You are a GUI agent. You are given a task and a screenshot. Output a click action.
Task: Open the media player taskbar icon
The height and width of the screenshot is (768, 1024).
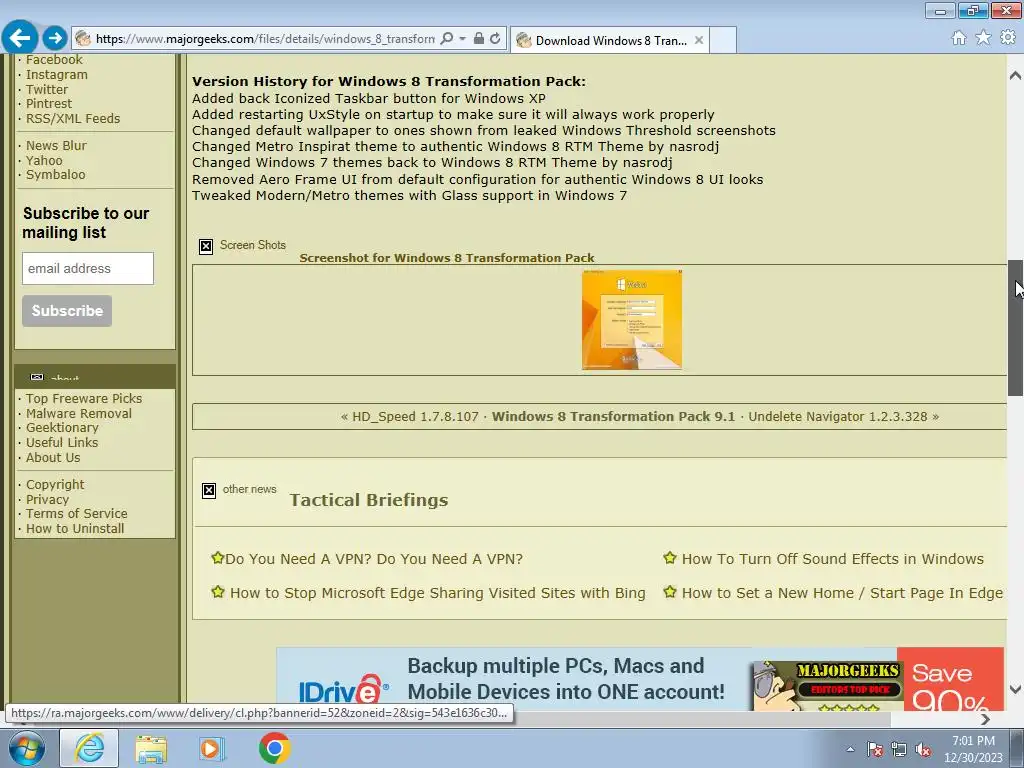212,748
